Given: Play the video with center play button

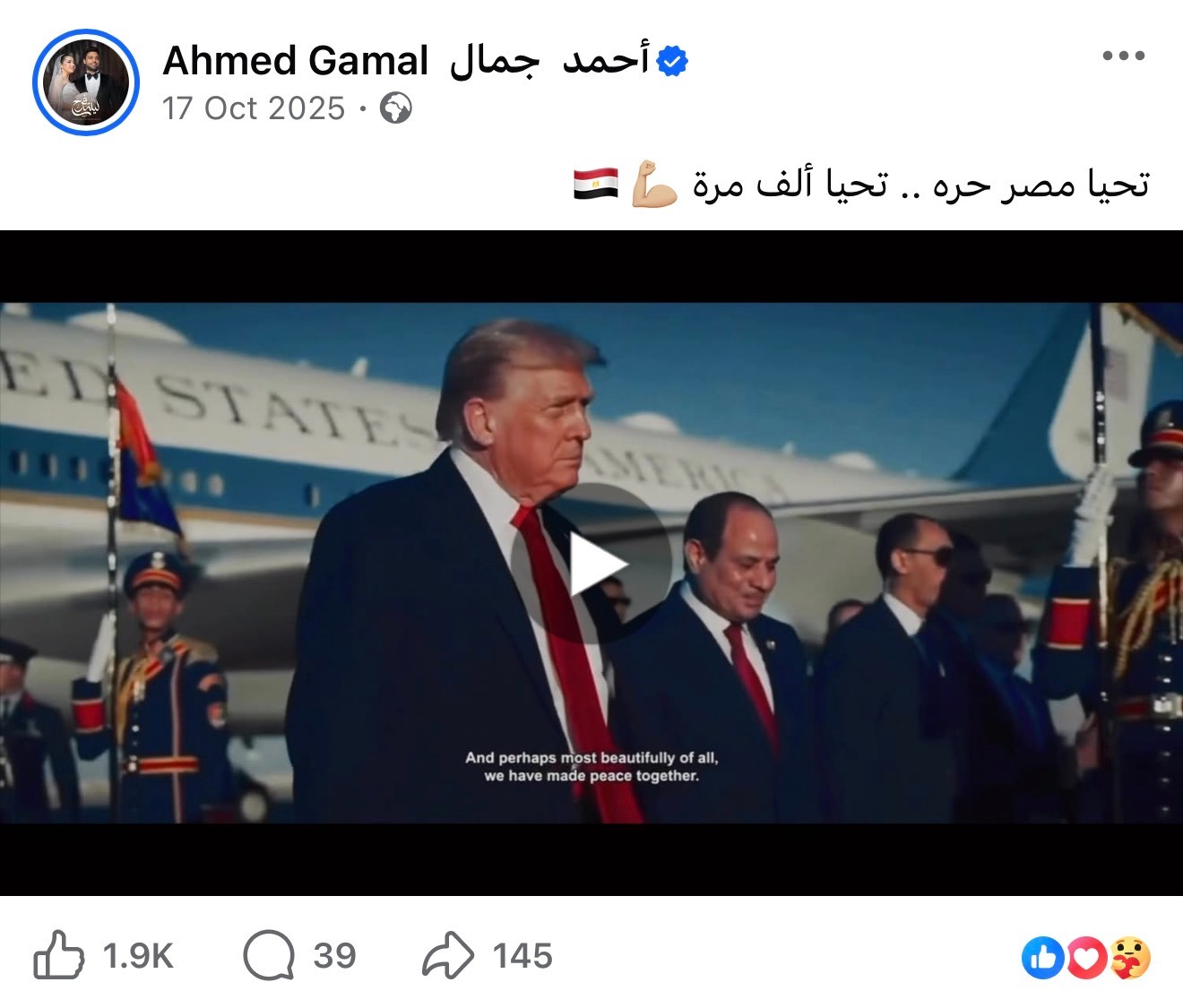Looking at the screenshot, I should [x=591, y=564].
